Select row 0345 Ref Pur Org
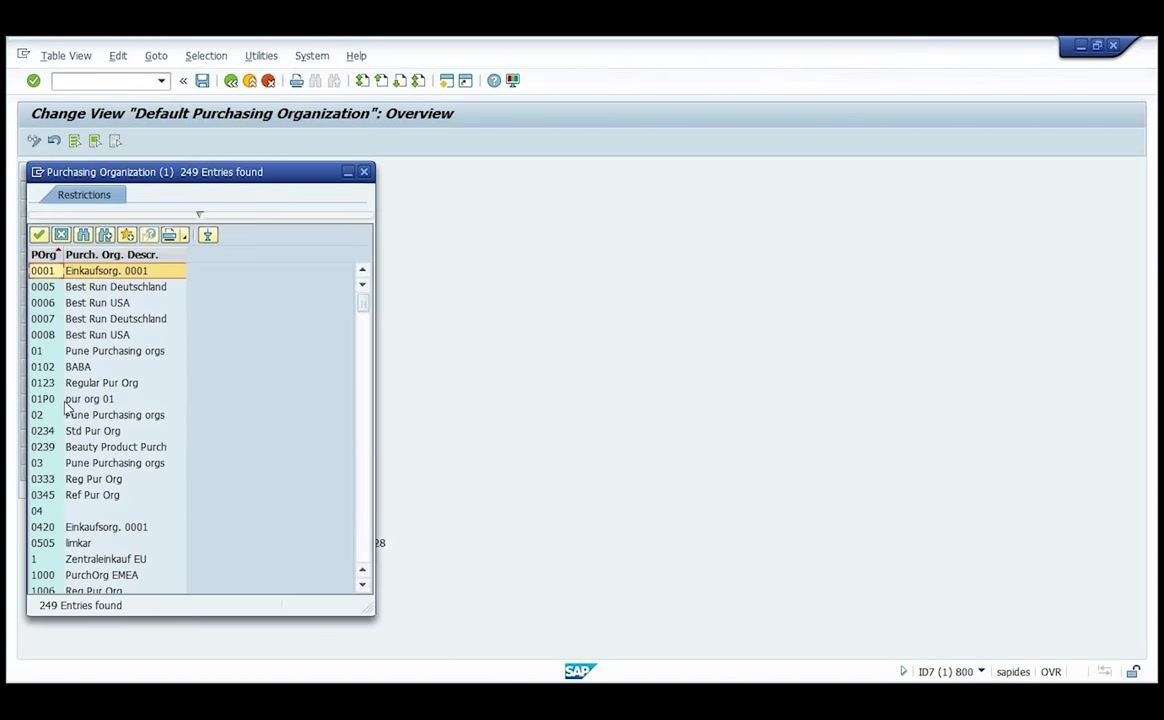Viewport: 1164px width, 720px height. (107, 495)
